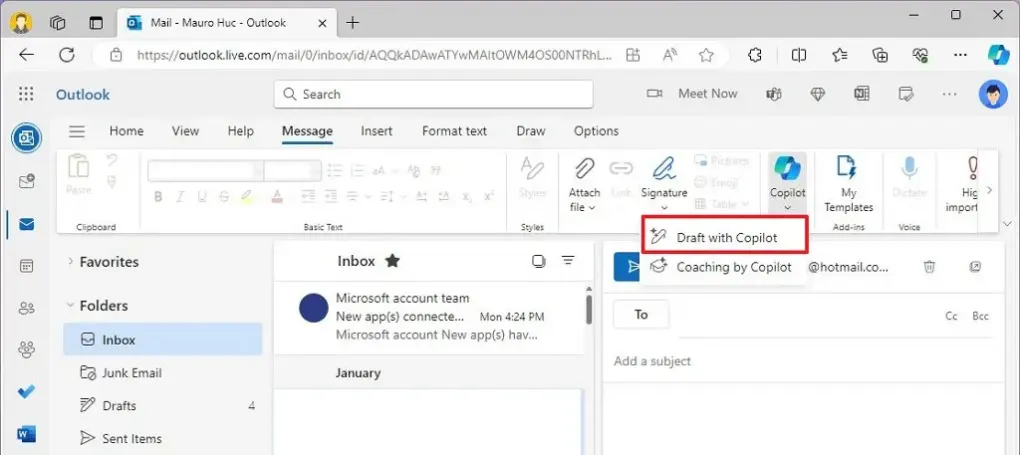Click the Add a subject field
The width and height of the screenshot is (1020, 455).
[803, 361]
